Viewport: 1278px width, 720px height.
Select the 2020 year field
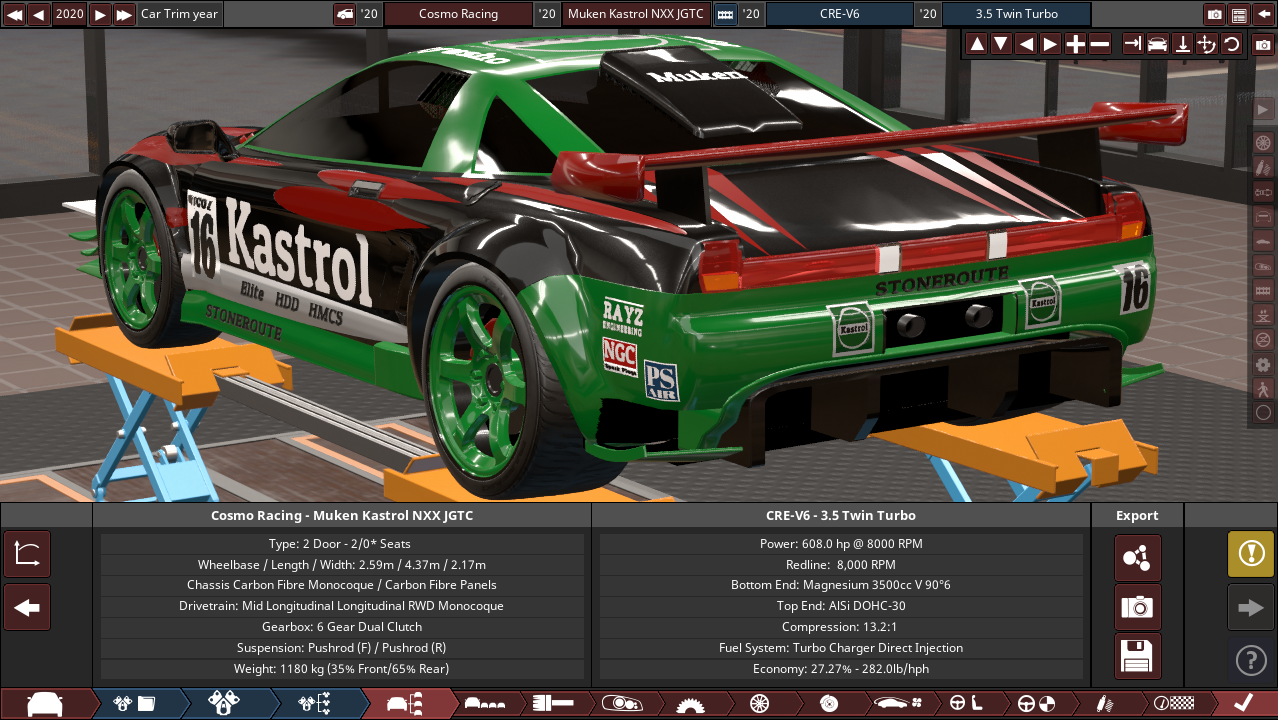coord(69,14)
